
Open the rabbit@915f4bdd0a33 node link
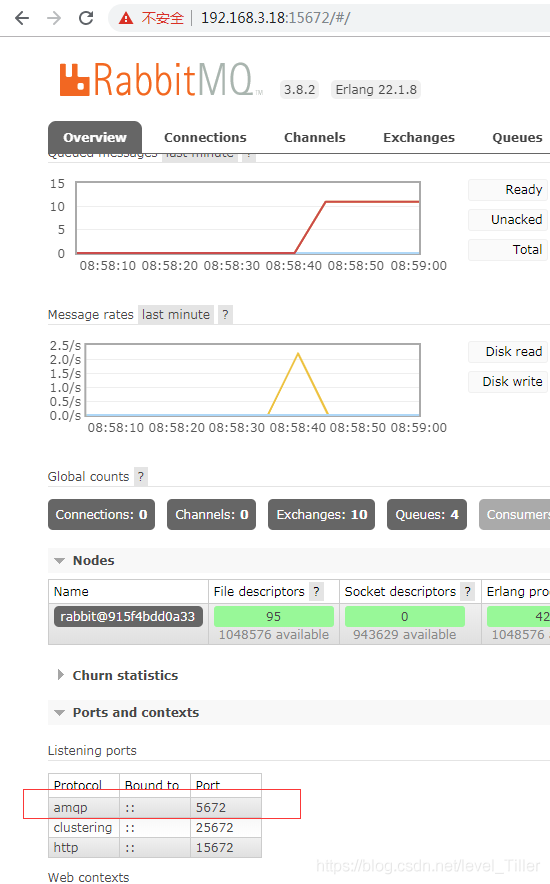[x=128, y=616]
